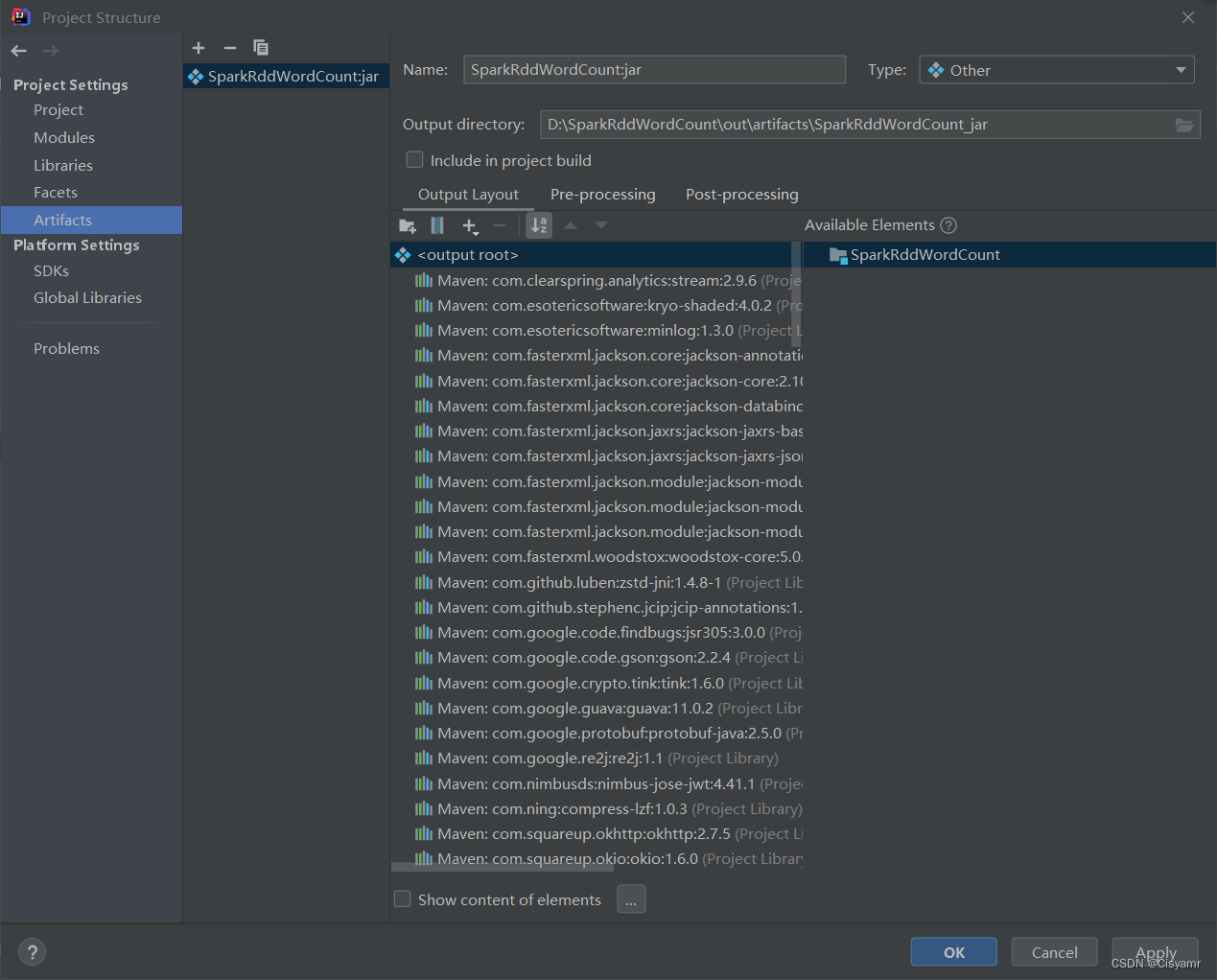The height and width of the screenshot is (980, 1217).
Task: Switch to Pre-processing tab
Action: pyautogui.click(x=603, y=195)
